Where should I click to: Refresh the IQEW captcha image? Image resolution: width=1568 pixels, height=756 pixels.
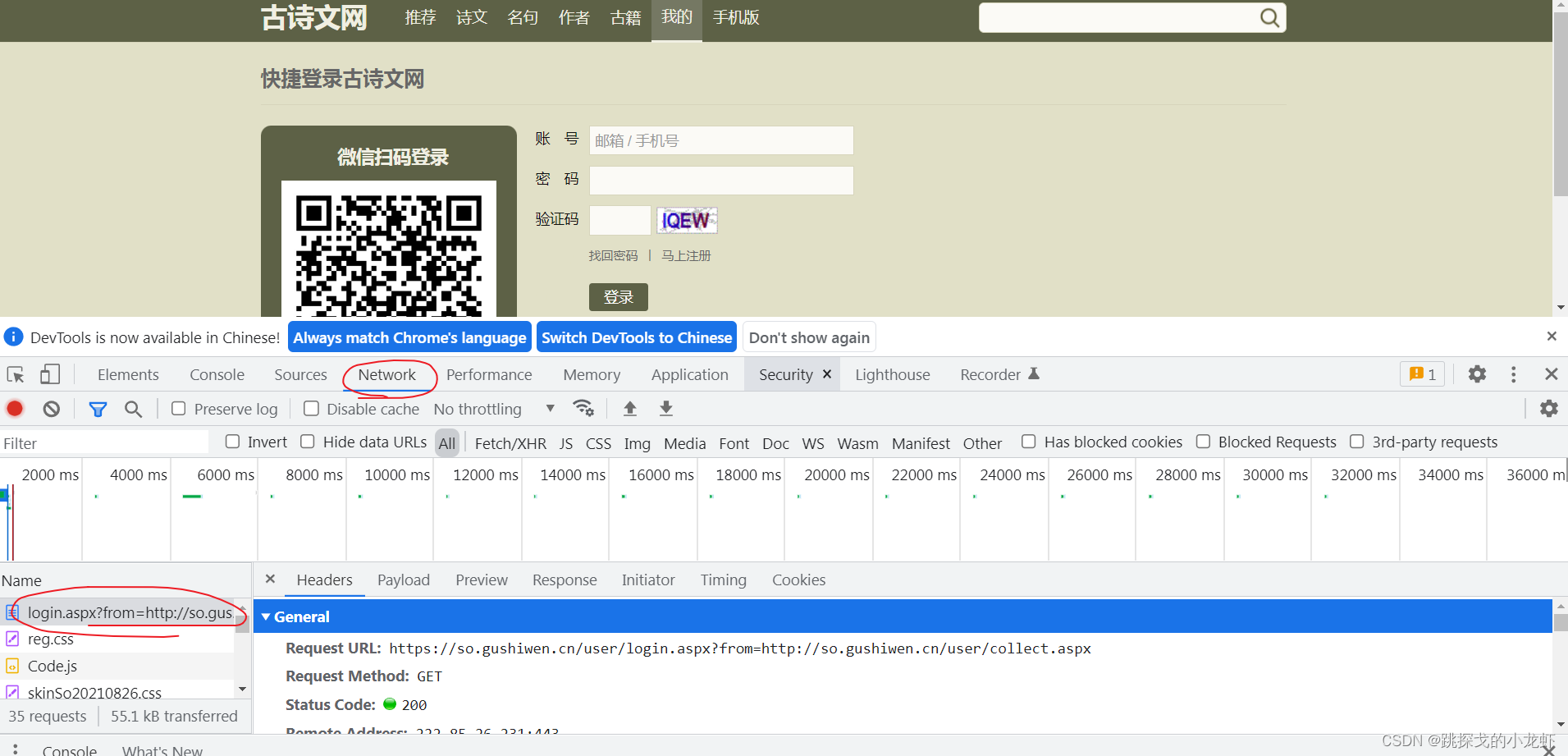pyautogui.click(x=687, y=220)
